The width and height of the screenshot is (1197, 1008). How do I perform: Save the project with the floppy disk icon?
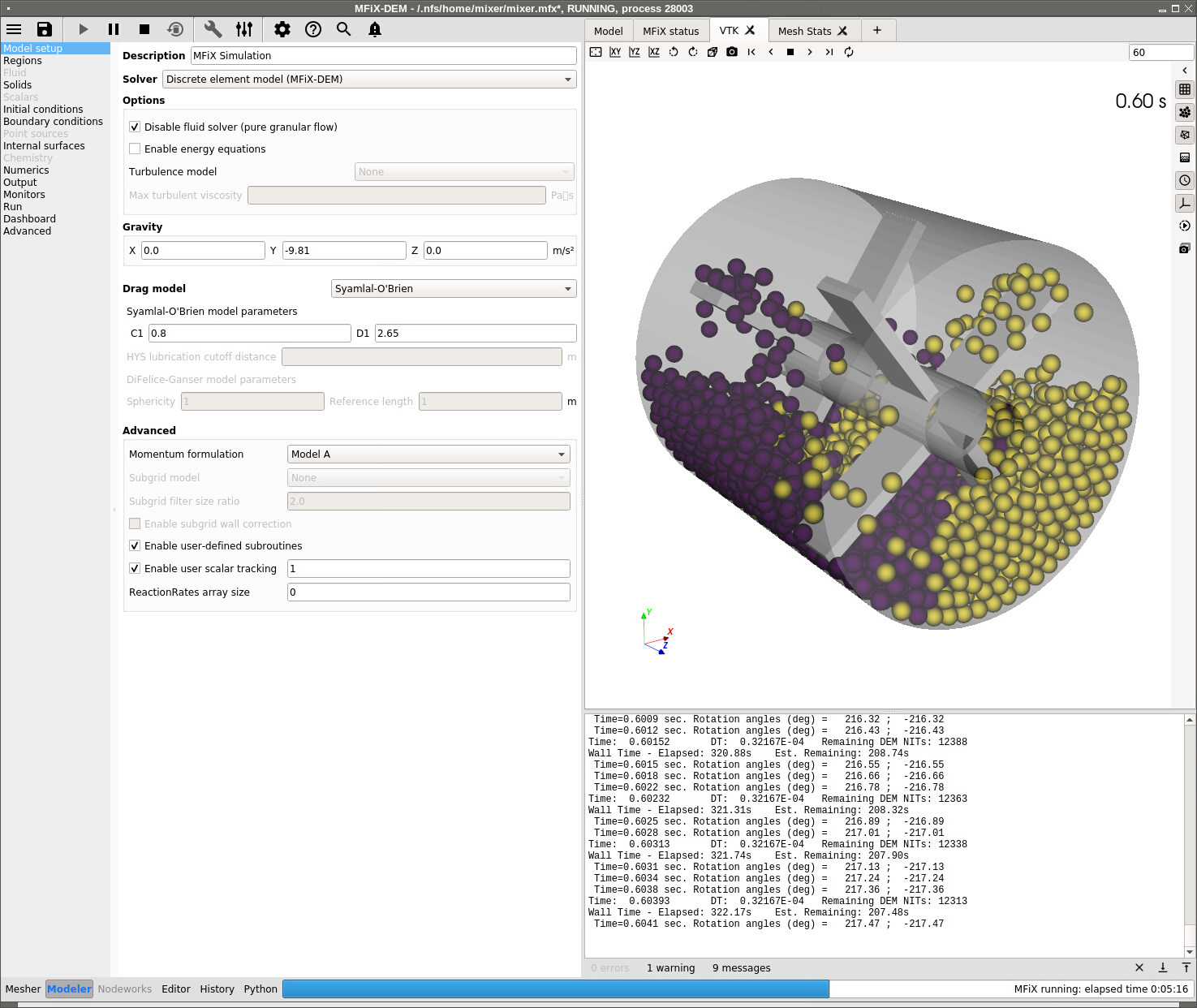coord(45,29)
